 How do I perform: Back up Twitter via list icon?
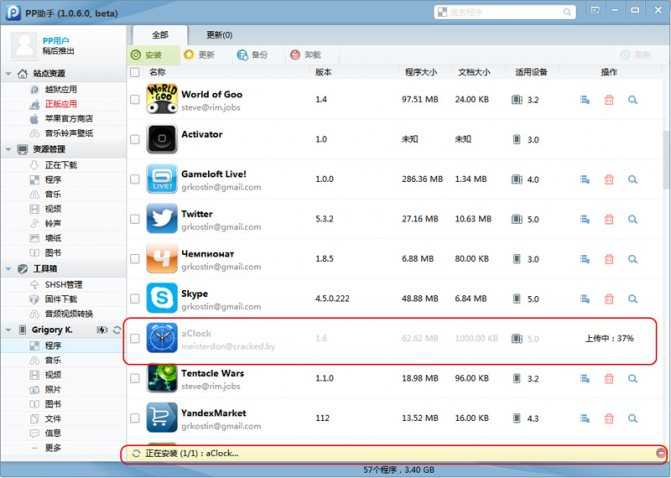pyautogui.click(x=585, y=219)
